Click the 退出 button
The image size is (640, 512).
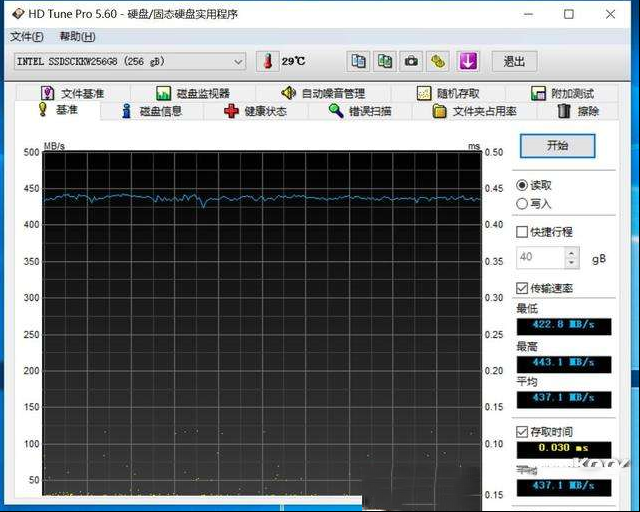[514, 62]
